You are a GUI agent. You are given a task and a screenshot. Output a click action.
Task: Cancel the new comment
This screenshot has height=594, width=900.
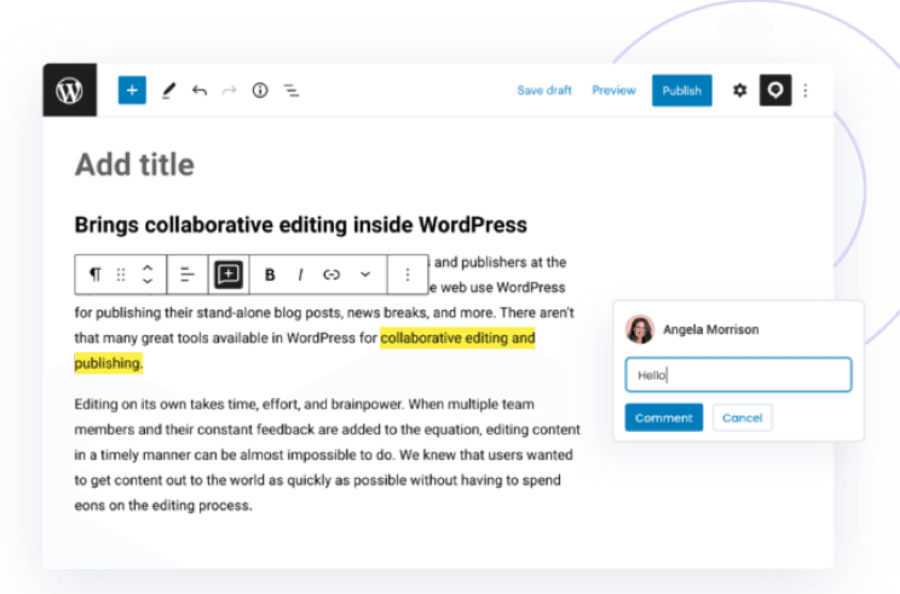coord(742,417)
